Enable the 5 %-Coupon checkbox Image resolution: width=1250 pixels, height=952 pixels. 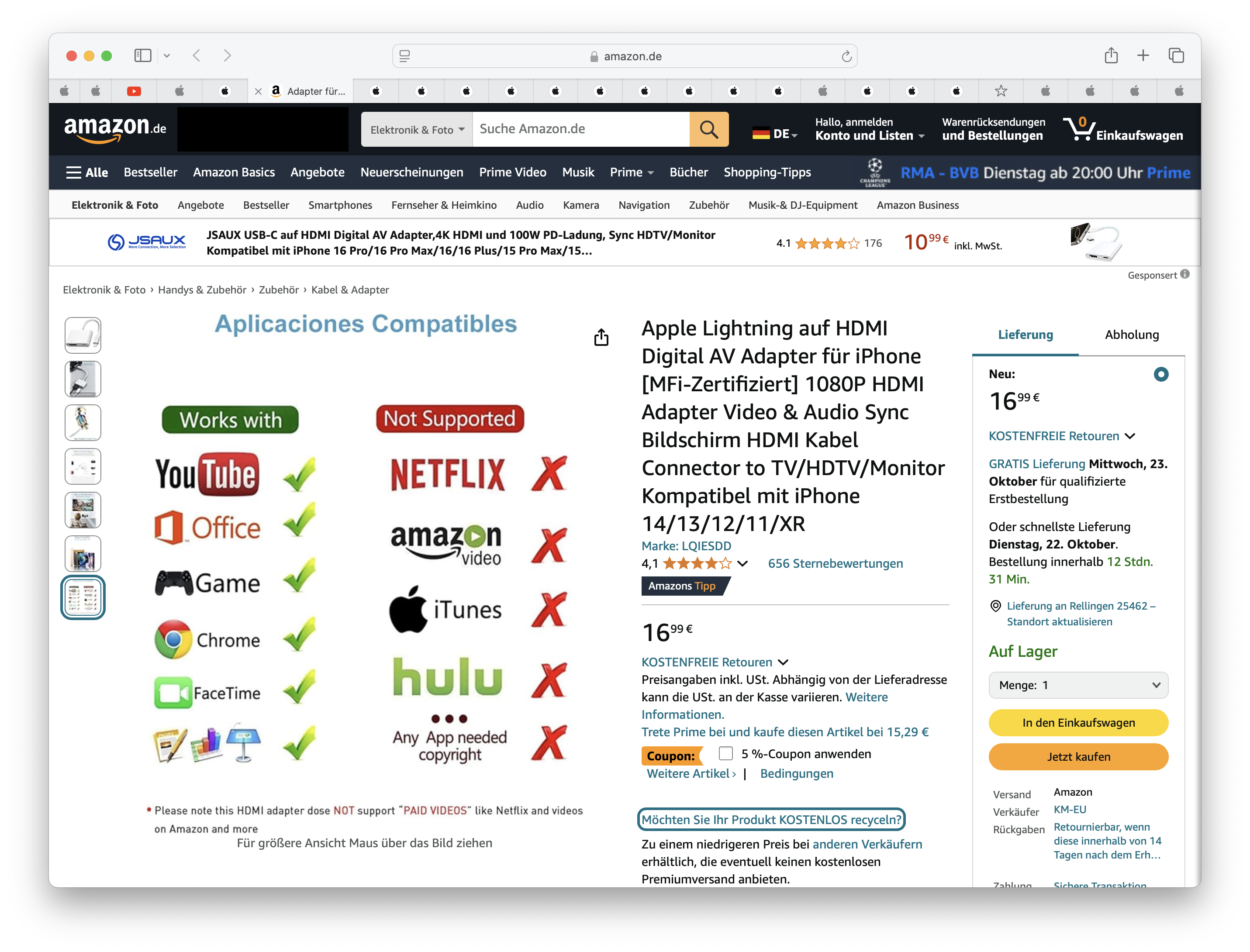tap(725, 753)
